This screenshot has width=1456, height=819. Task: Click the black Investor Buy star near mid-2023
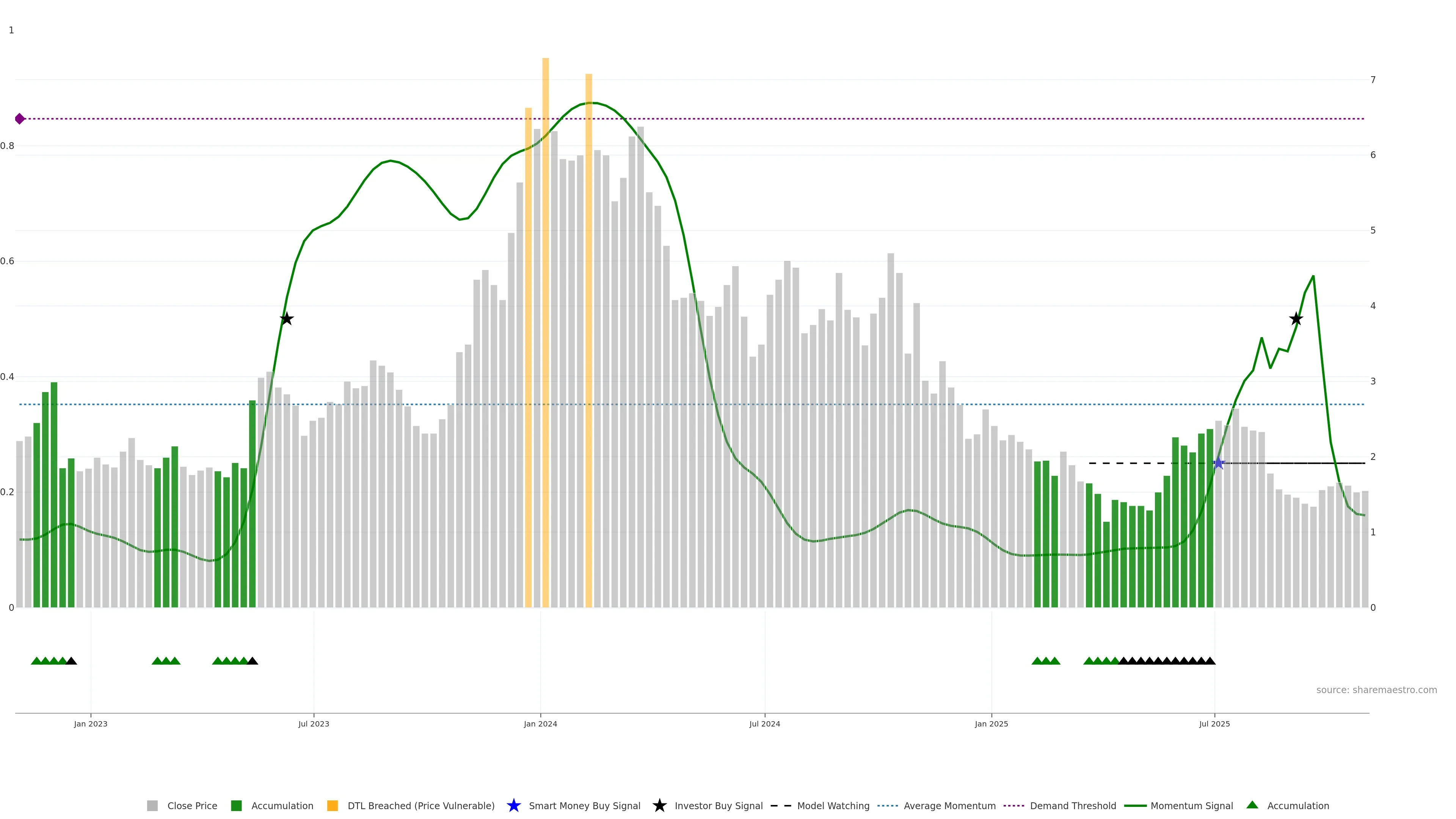287,319
